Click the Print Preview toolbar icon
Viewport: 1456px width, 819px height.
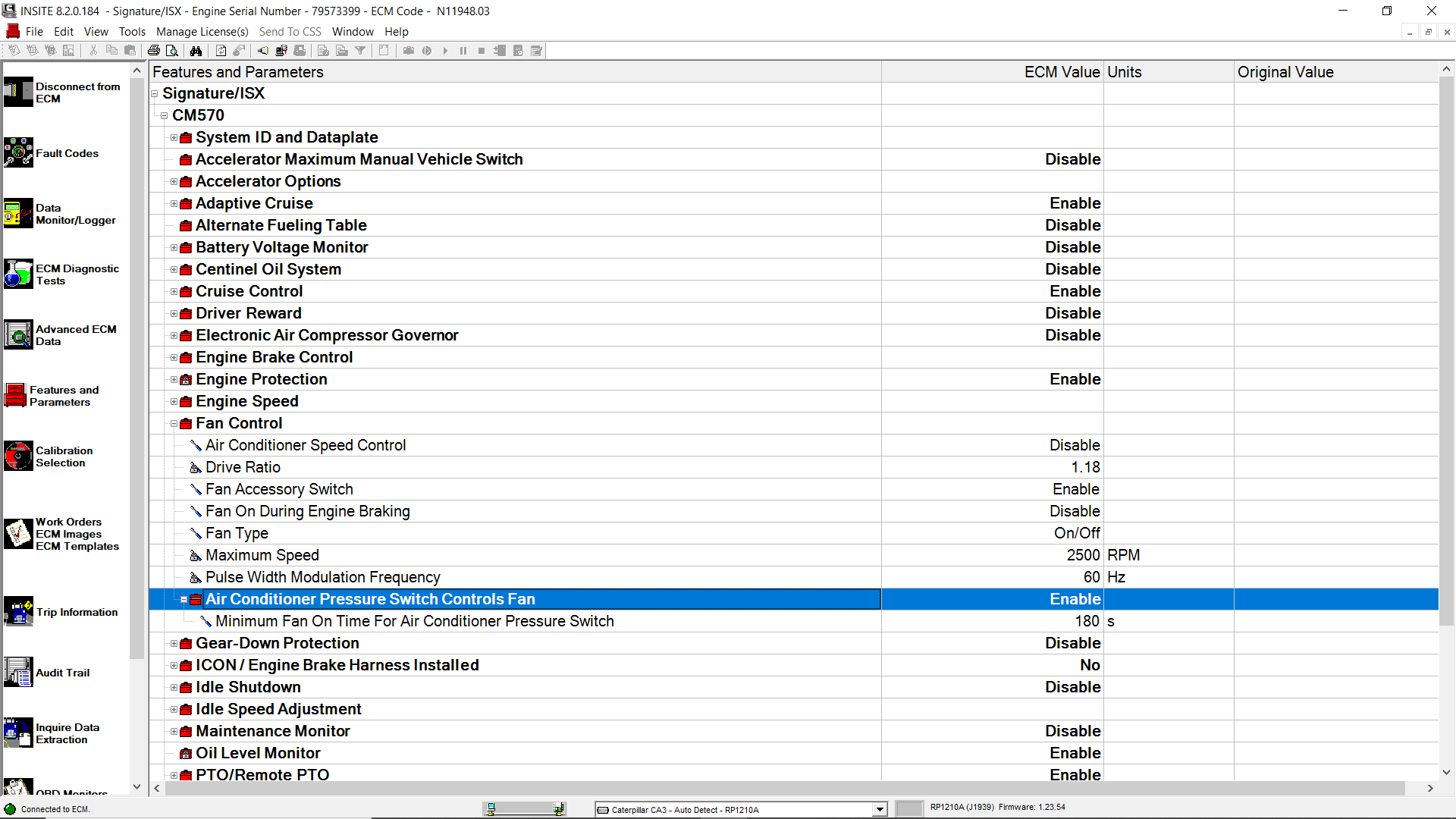click(x=172, y=51)
